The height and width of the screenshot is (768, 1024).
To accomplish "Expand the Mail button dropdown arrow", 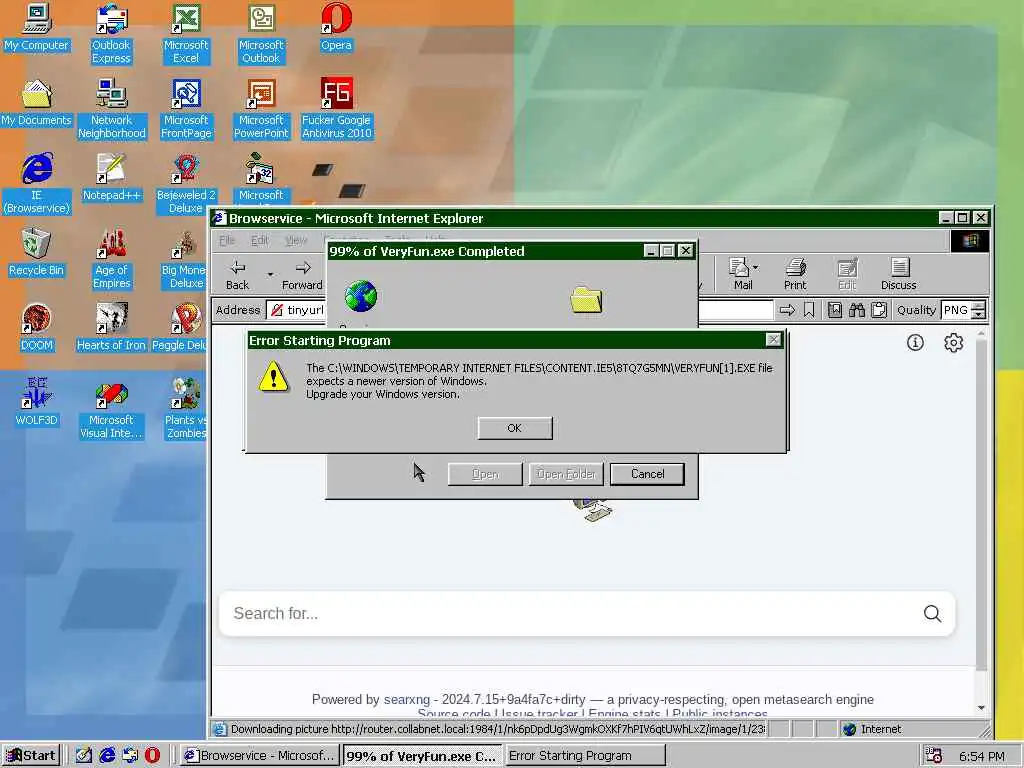I will click(x=756, y=268).
